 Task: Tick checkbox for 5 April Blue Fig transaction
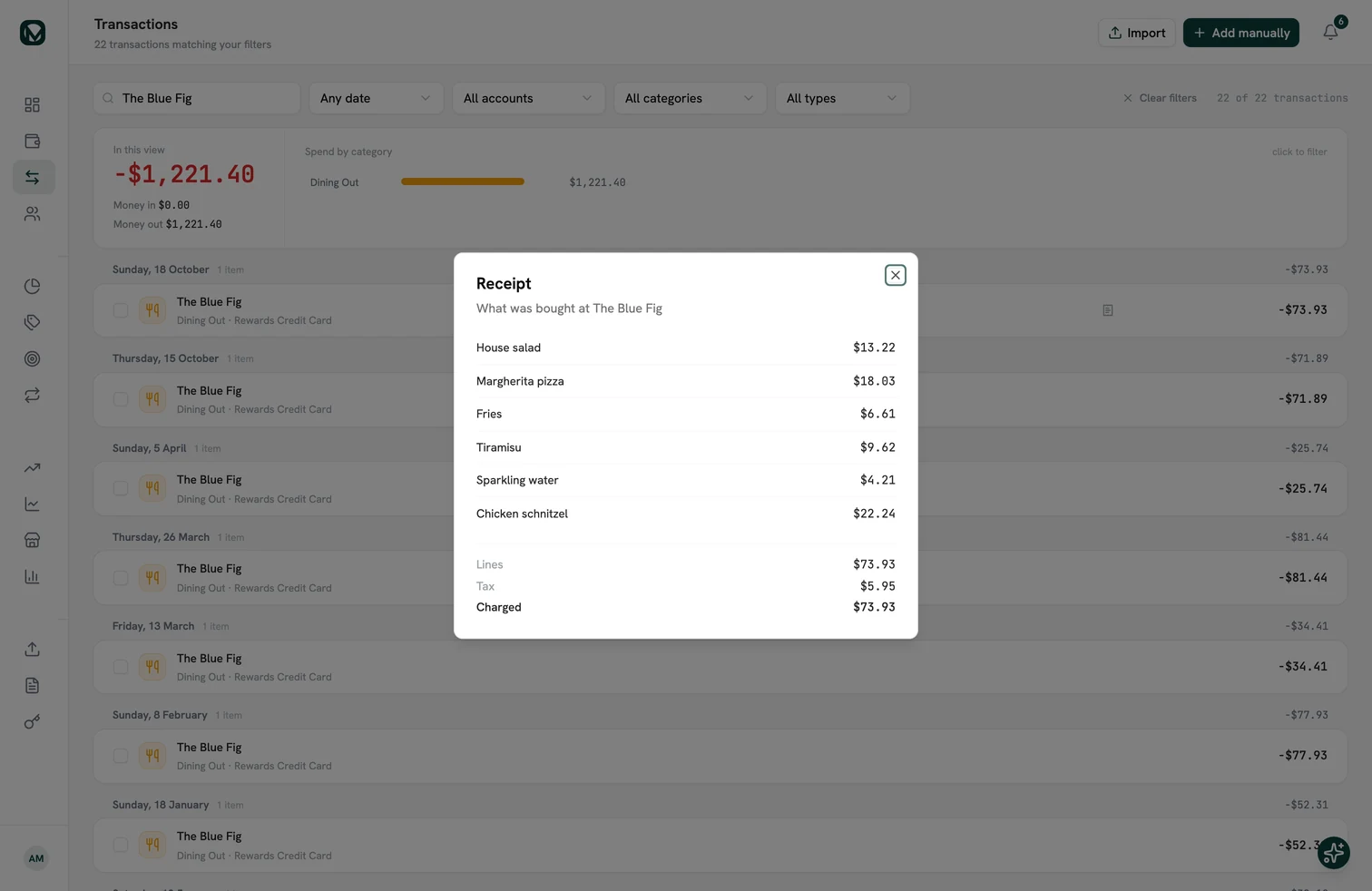[121, 488]
